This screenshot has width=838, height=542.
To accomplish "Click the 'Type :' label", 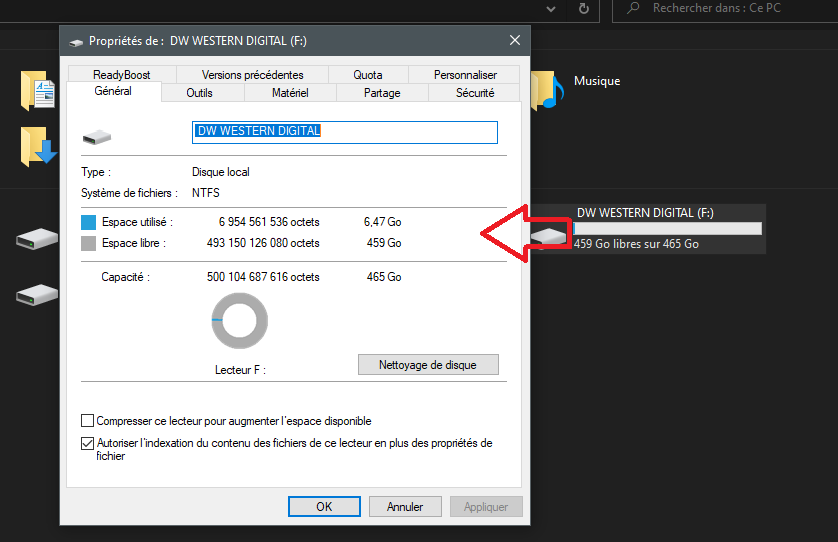I will [96, 172].
